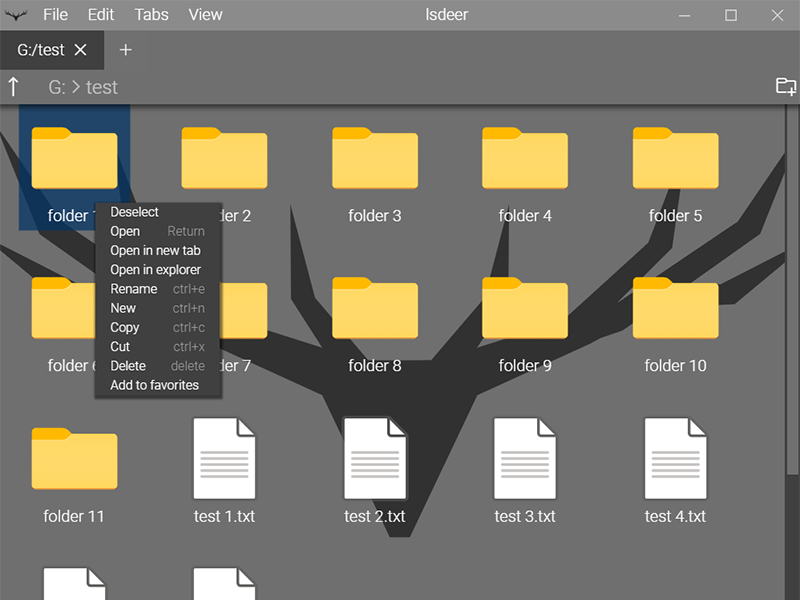The width and height of the screenshot is (800, 600).
Task: Minimize the lsdeer window
Action: pyautogui.click(x=684, y=15)
